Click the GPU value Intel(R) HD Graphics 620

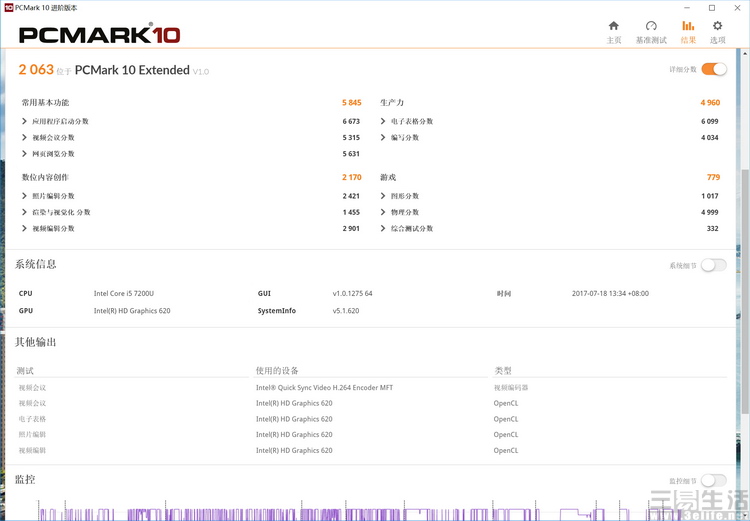132,311
